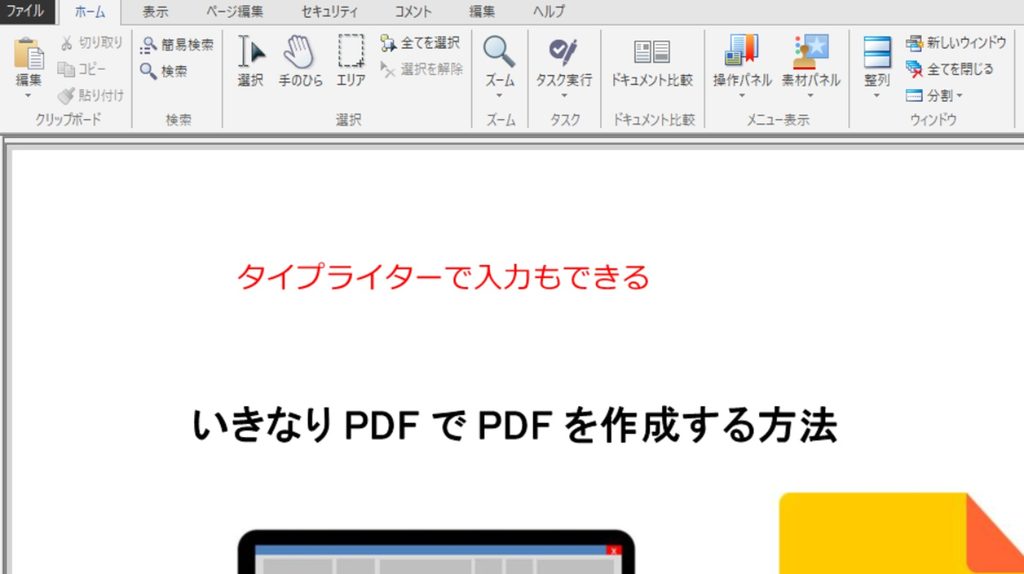Open 新しいウィンドウ new window

coord(956,43)
